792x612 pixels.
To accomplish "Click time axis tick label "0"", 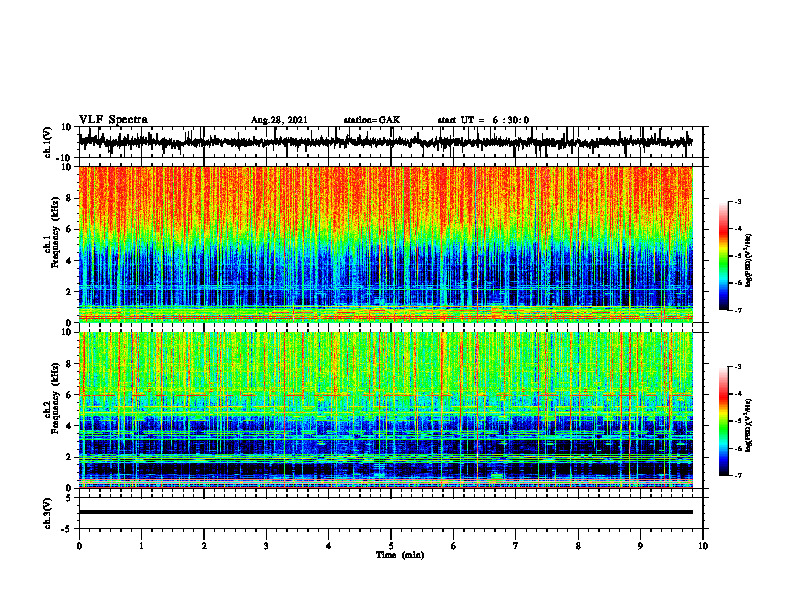I will [x=79, y=546].
